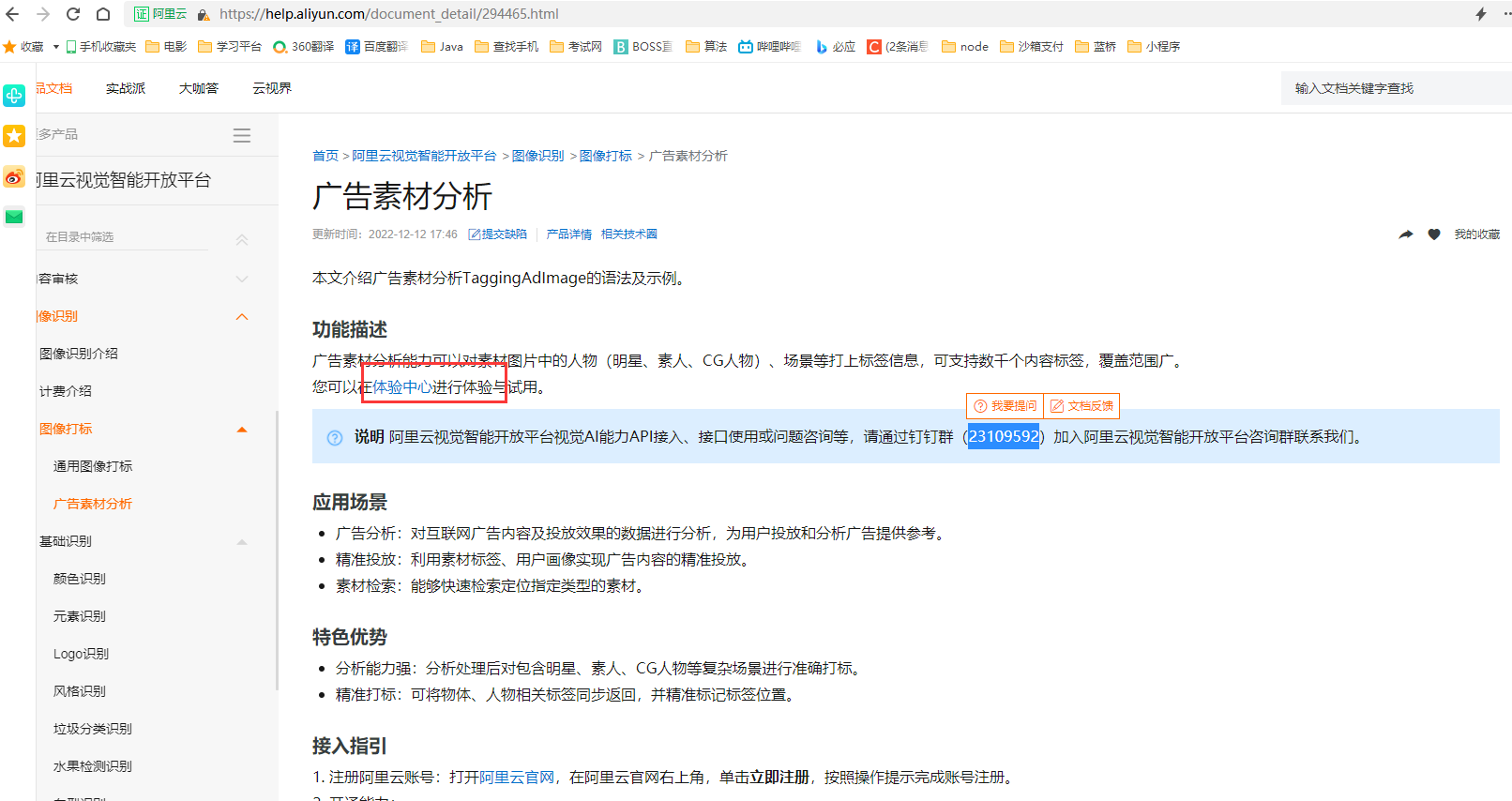The height and width of the screenshot is (801, 1512).
Task: Open the 查找手机 bookmark folder
Action: tap(507, 46)
